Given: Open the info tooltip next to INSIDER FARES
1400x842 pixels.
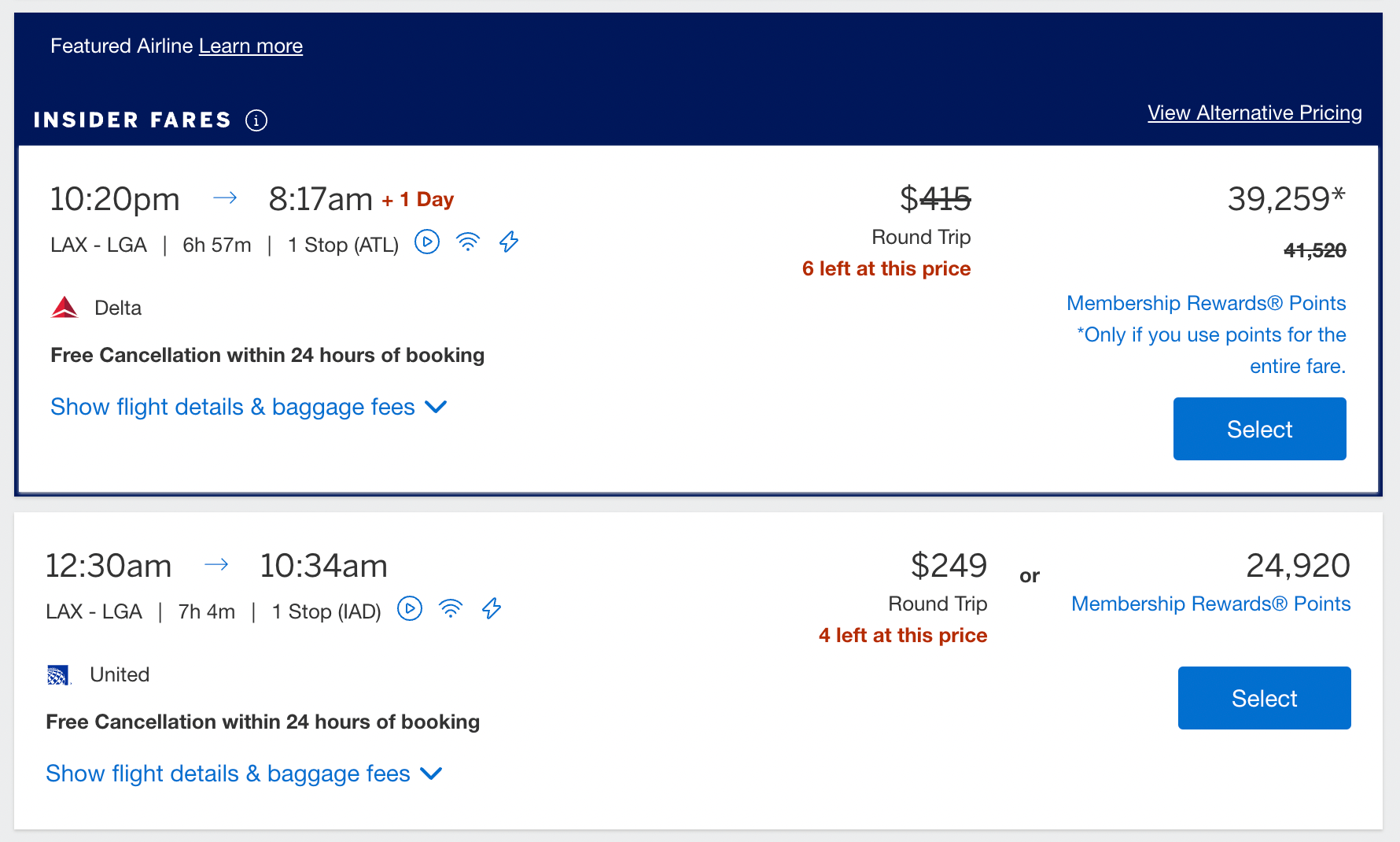Looking at the screenshot, I should point(256,120).
